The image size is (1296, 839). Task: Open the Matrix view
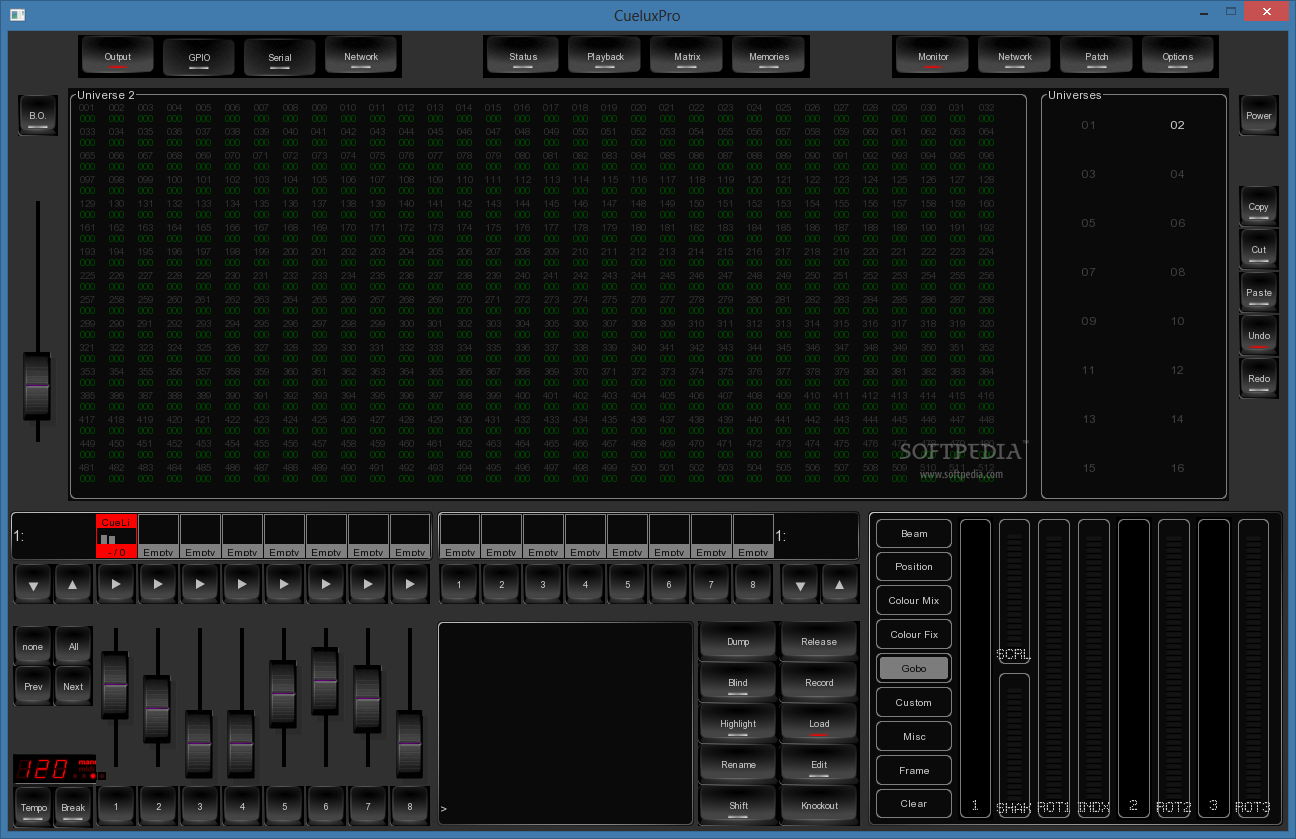pos(687,57)
